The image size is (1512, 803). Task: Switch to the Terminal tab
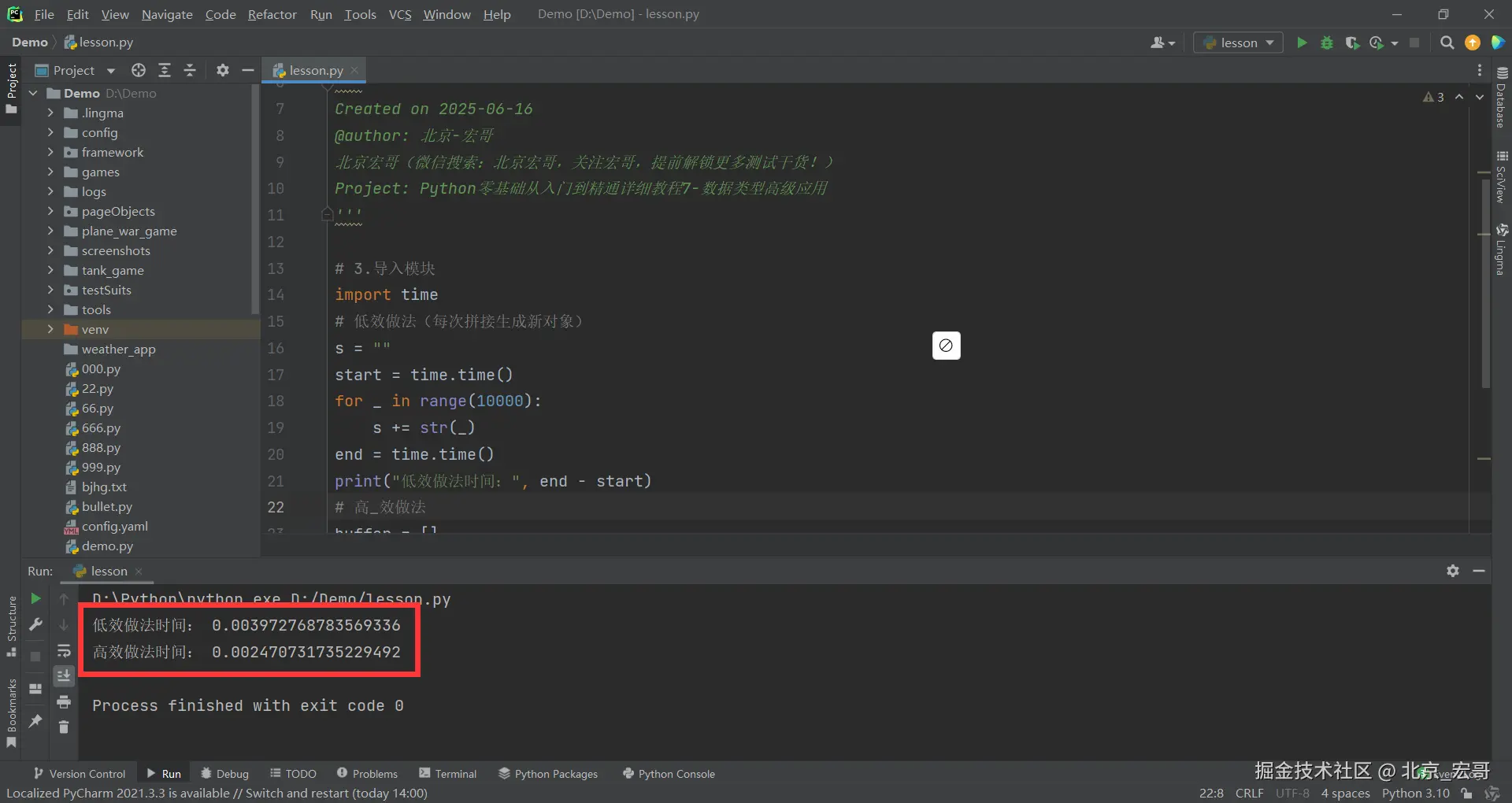pos(448,774)
